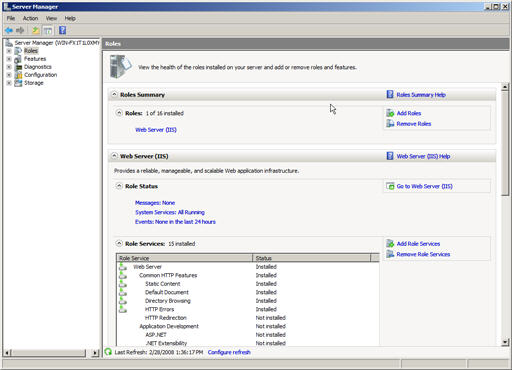The height and width of the screenshot is (370, 512).
Task: Click System Services: All Running link
Action: 170,212
